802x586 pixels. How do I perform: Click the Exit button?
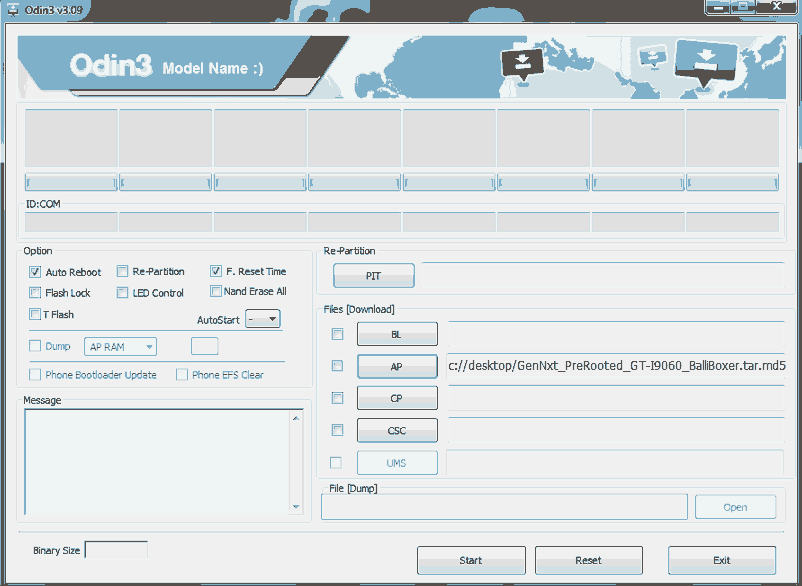pyautogui.click(x=722, y=560)
